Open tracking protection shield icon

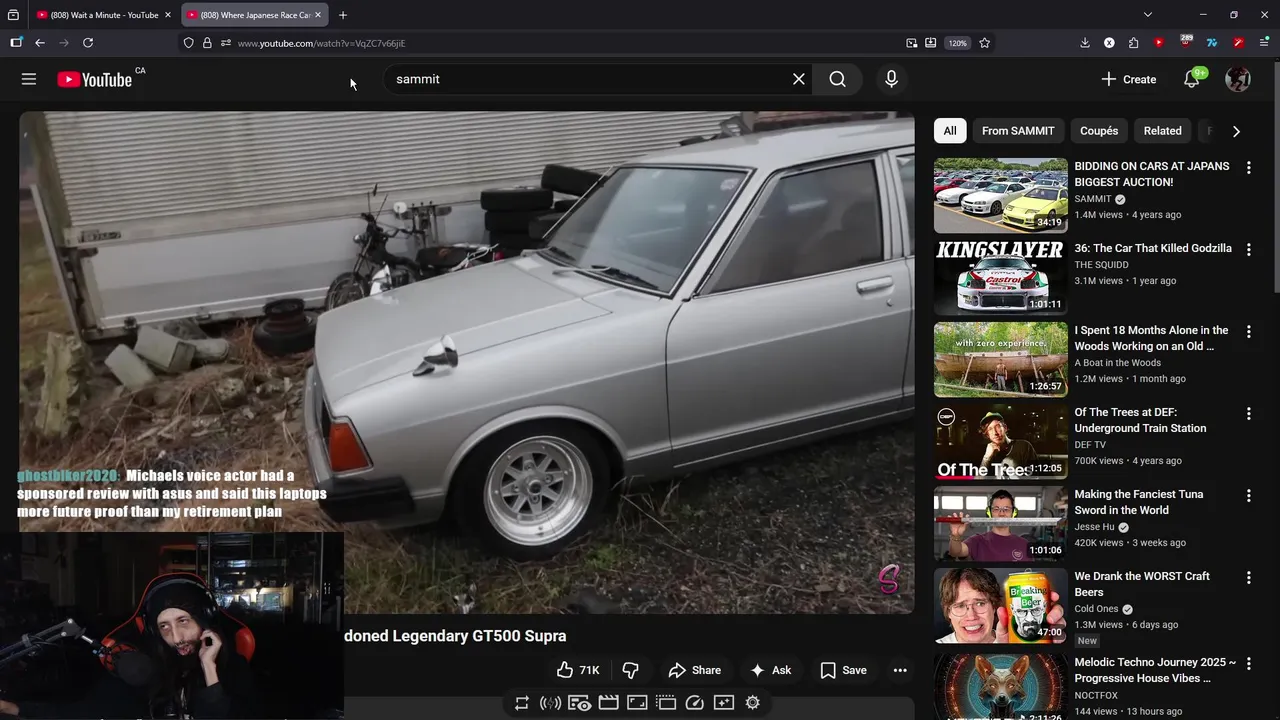coord(188,43)
